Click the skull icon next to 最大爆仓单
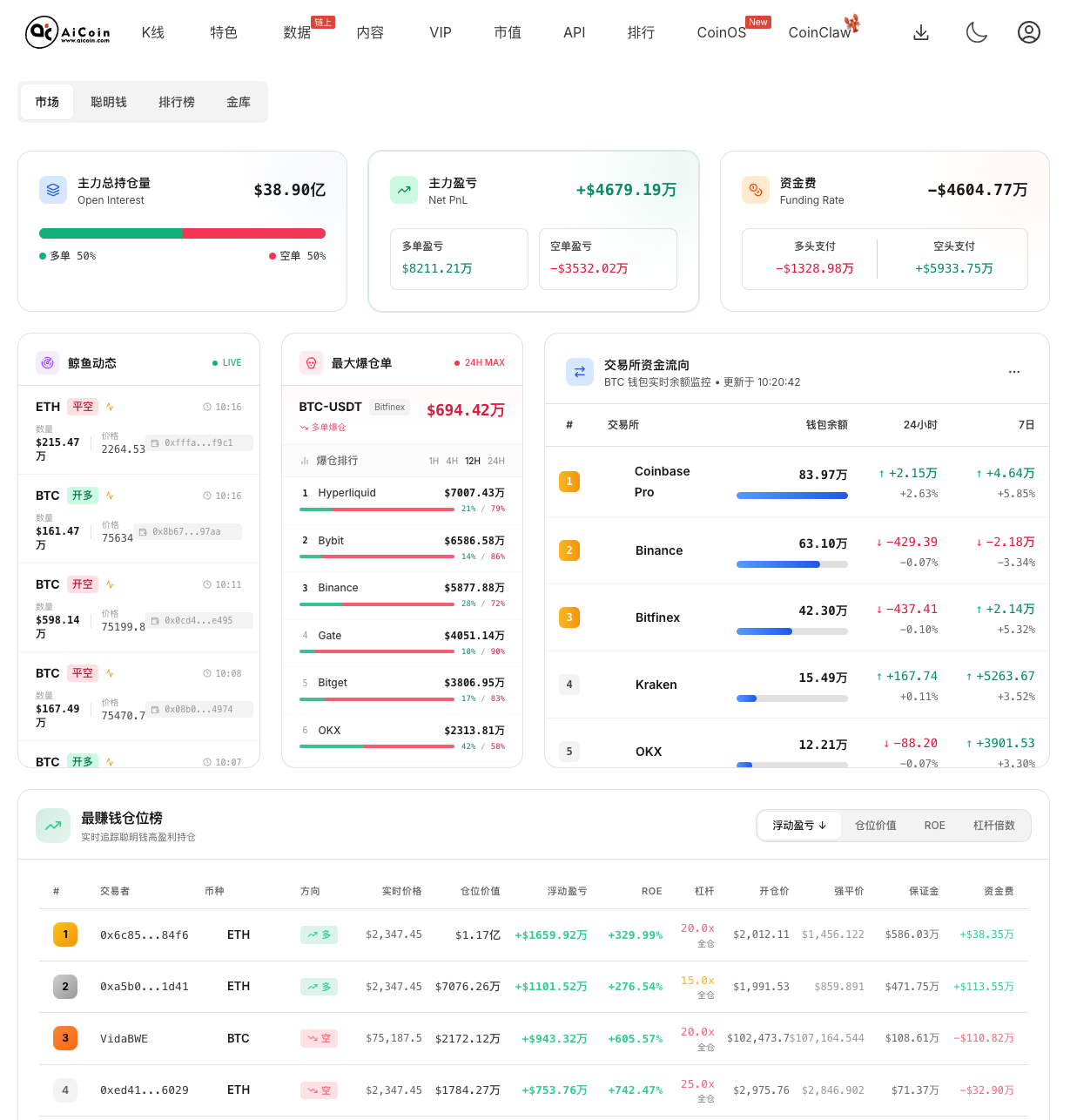This screenshot has height=1120, width=1070. pos(312,363)
